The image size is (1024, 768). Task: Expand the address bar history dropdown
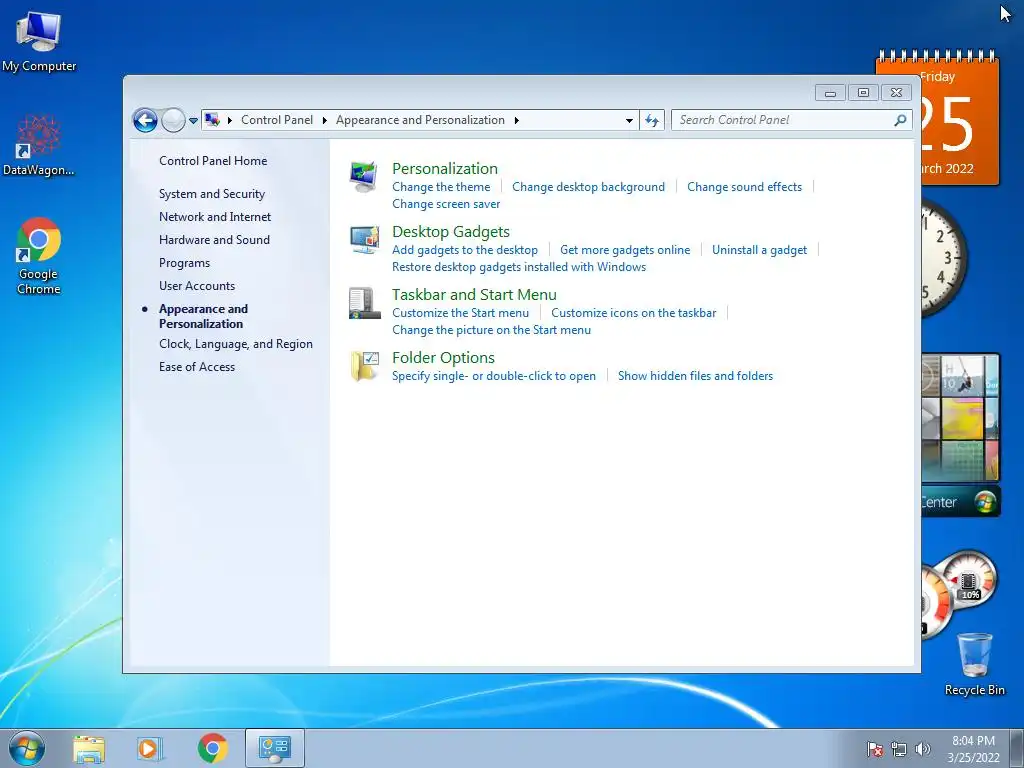tap(629, 120)
